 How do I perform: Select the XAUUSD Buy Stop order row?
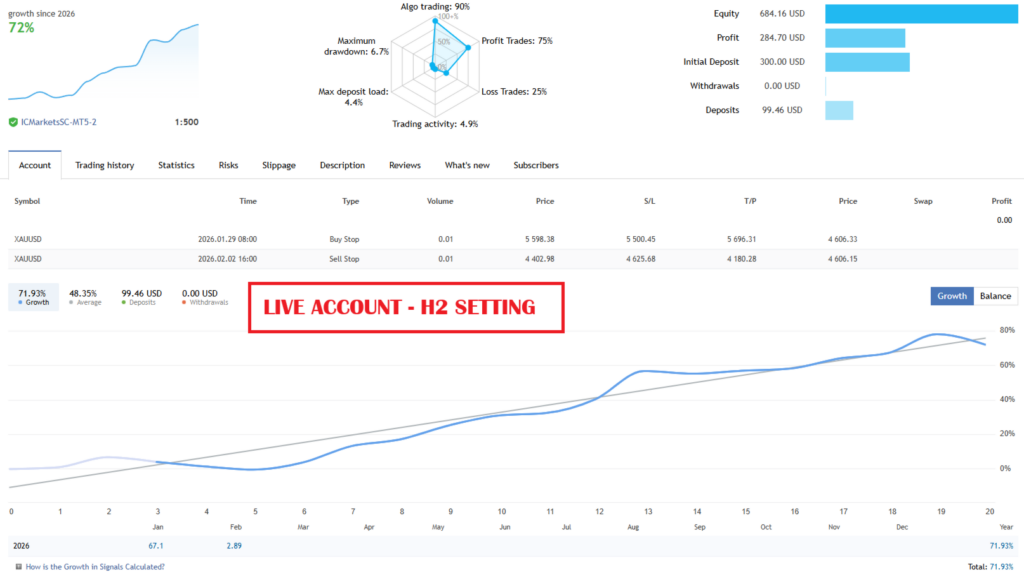(x=513, y=239)
